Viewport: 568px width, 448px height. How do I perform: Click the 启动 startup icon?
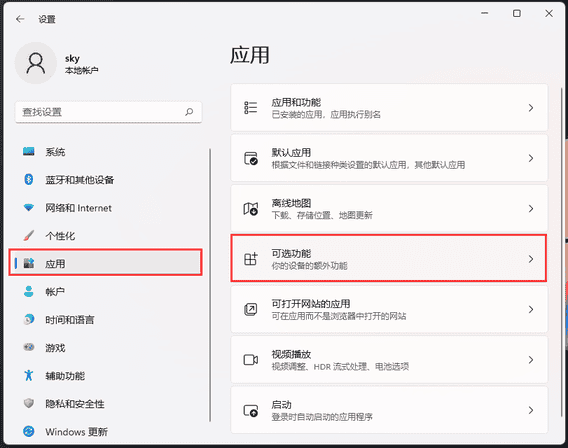click(251, 410)
